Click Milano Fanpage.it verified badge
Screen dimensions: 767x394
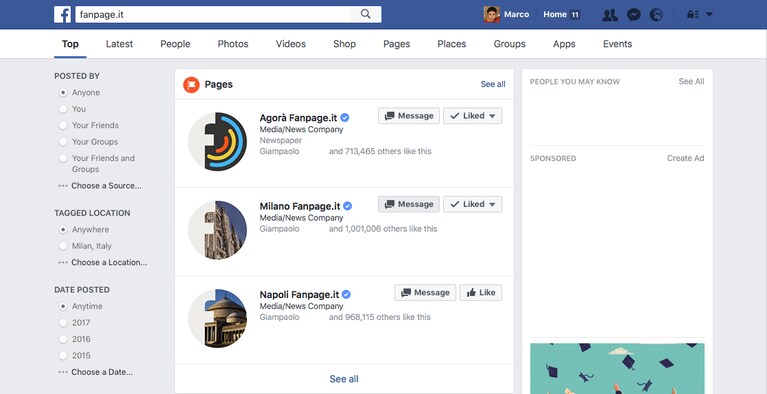pyautogui.click(x=347, y=206)
